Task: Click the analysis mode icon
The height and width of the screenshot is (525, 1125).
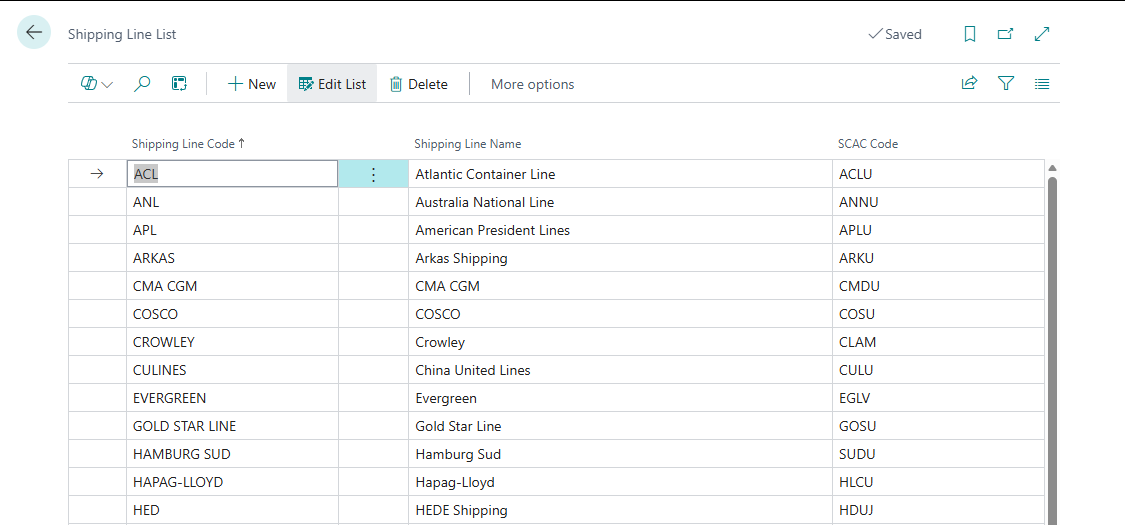Action: tap(179, 84)
